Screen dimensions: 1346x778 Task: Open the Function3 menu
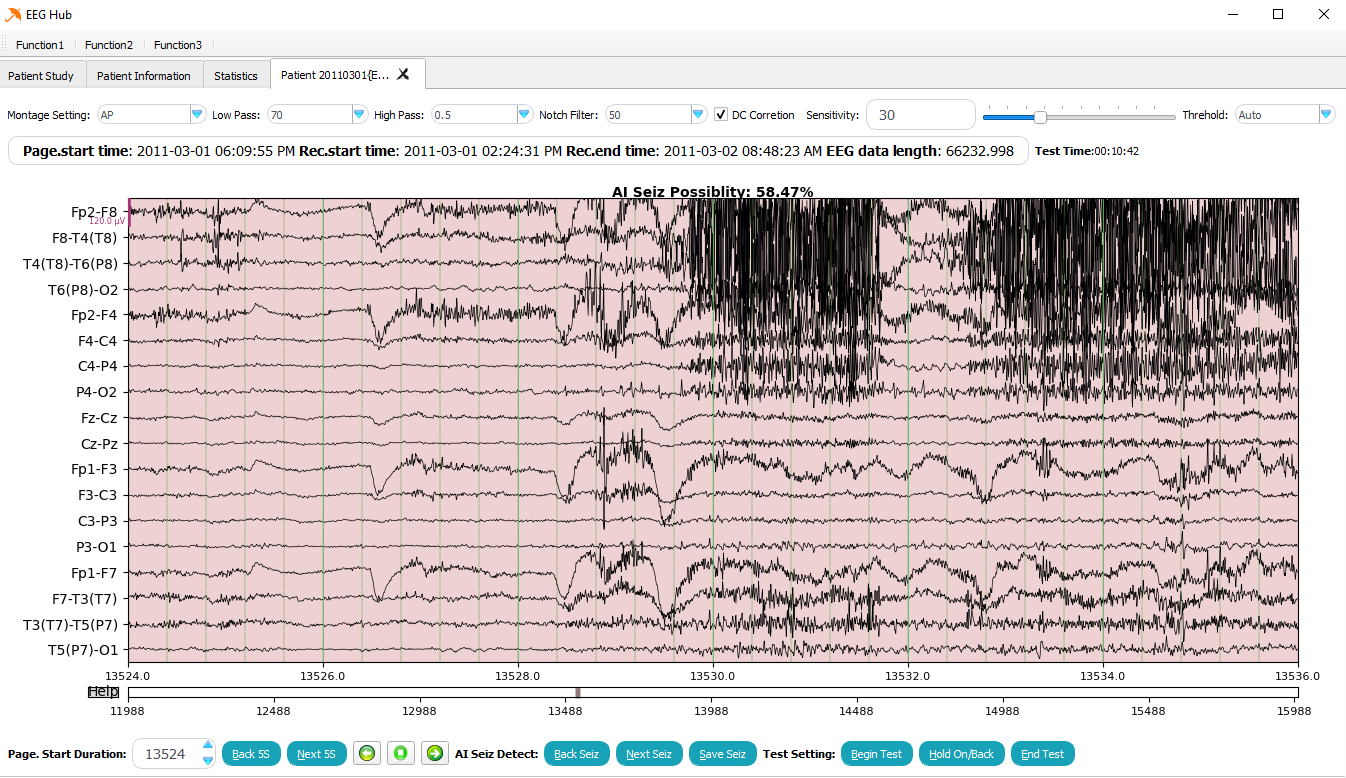click(x=178, y=45)
